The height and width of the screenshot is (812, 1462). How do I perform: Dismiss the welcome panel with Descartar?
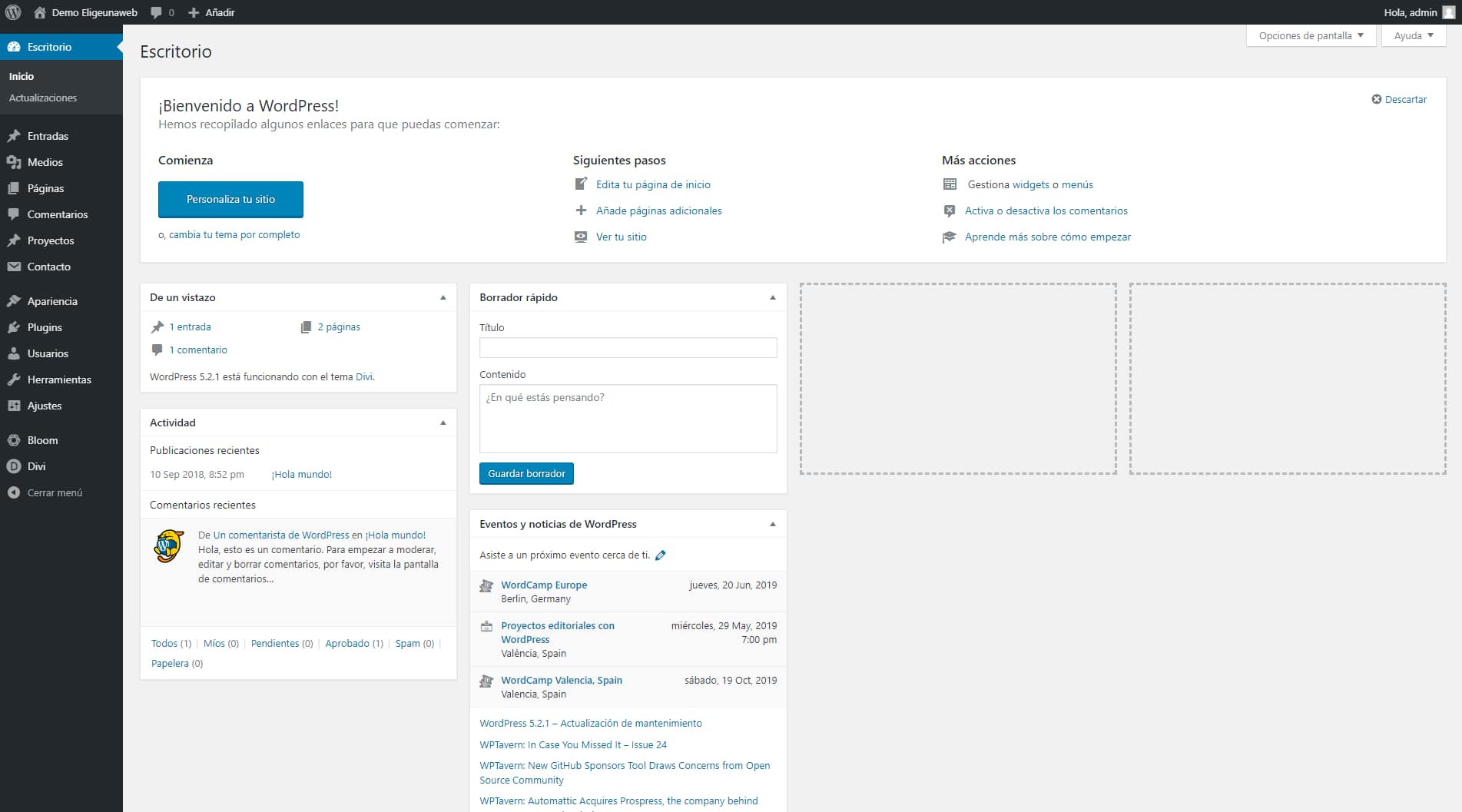pos(1399,99)
